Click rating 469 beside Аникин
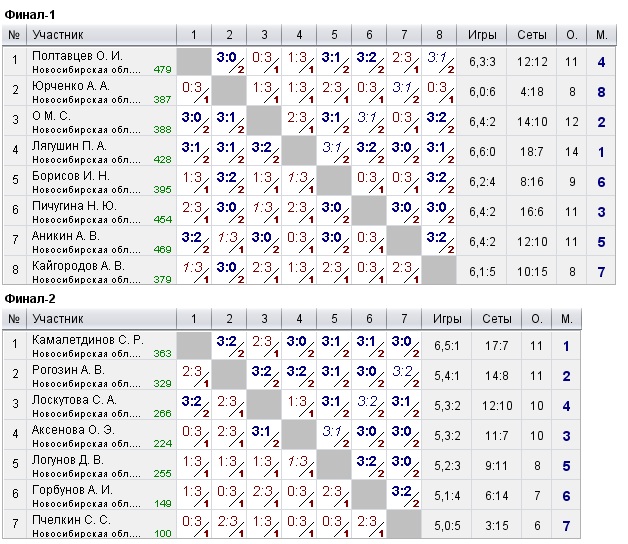This screenshot has height=544, width=628. [x=162, y=250]
